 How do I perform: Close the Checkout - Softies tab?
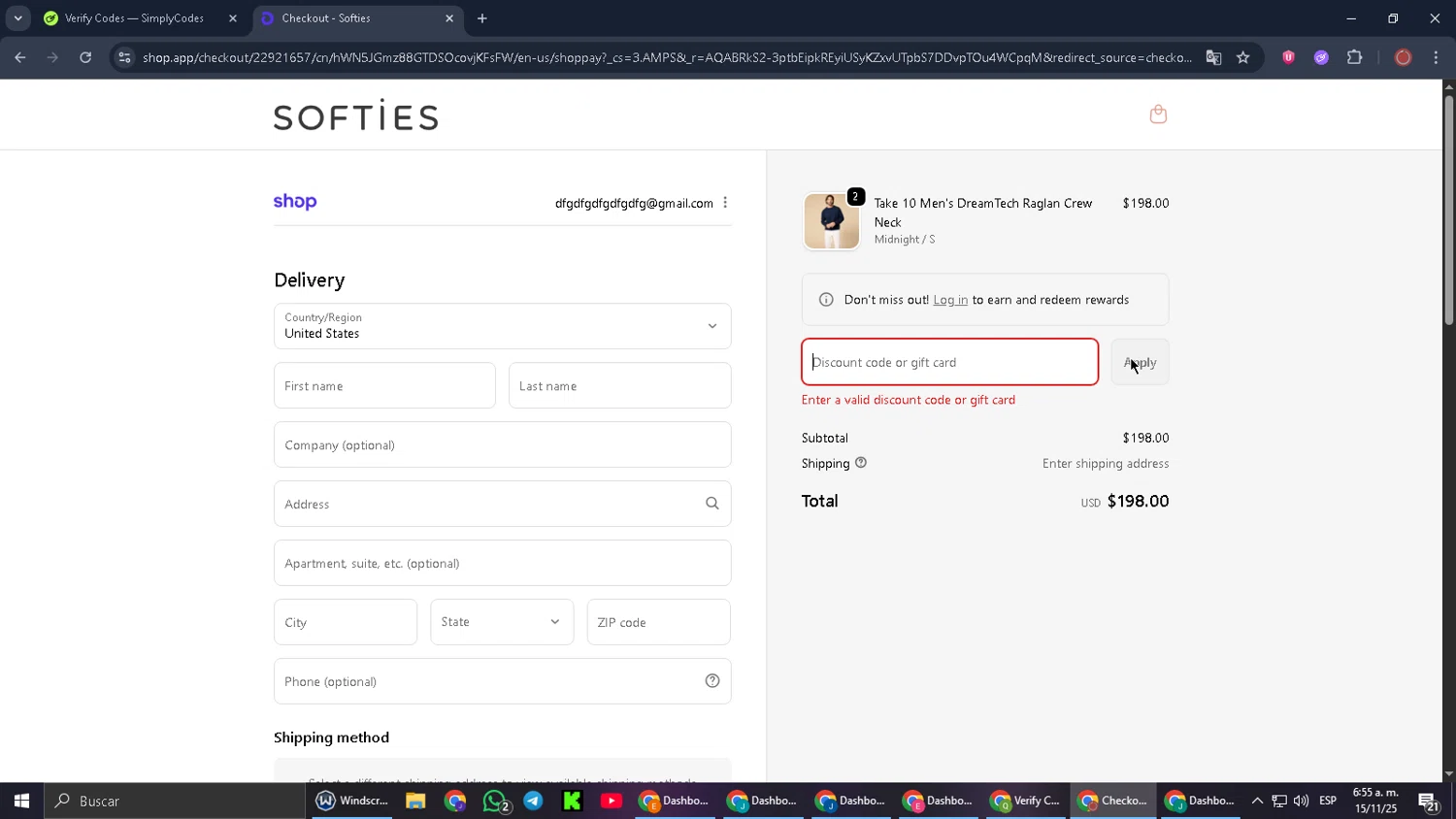coord(449,18)
